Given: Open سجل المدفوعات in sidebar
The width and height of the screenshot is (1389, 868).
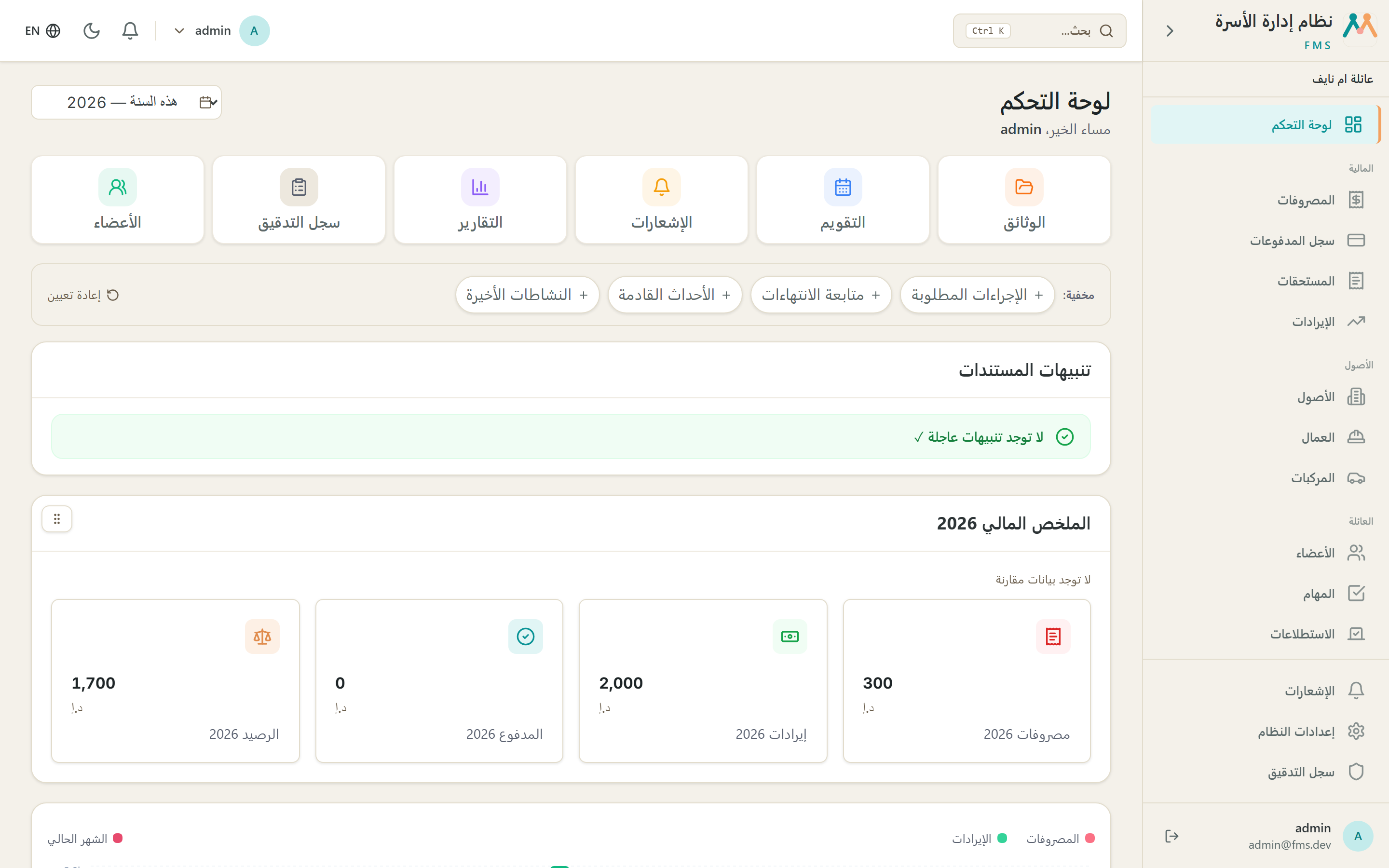Looking at the screenshot, I should tap(1265, 240).
